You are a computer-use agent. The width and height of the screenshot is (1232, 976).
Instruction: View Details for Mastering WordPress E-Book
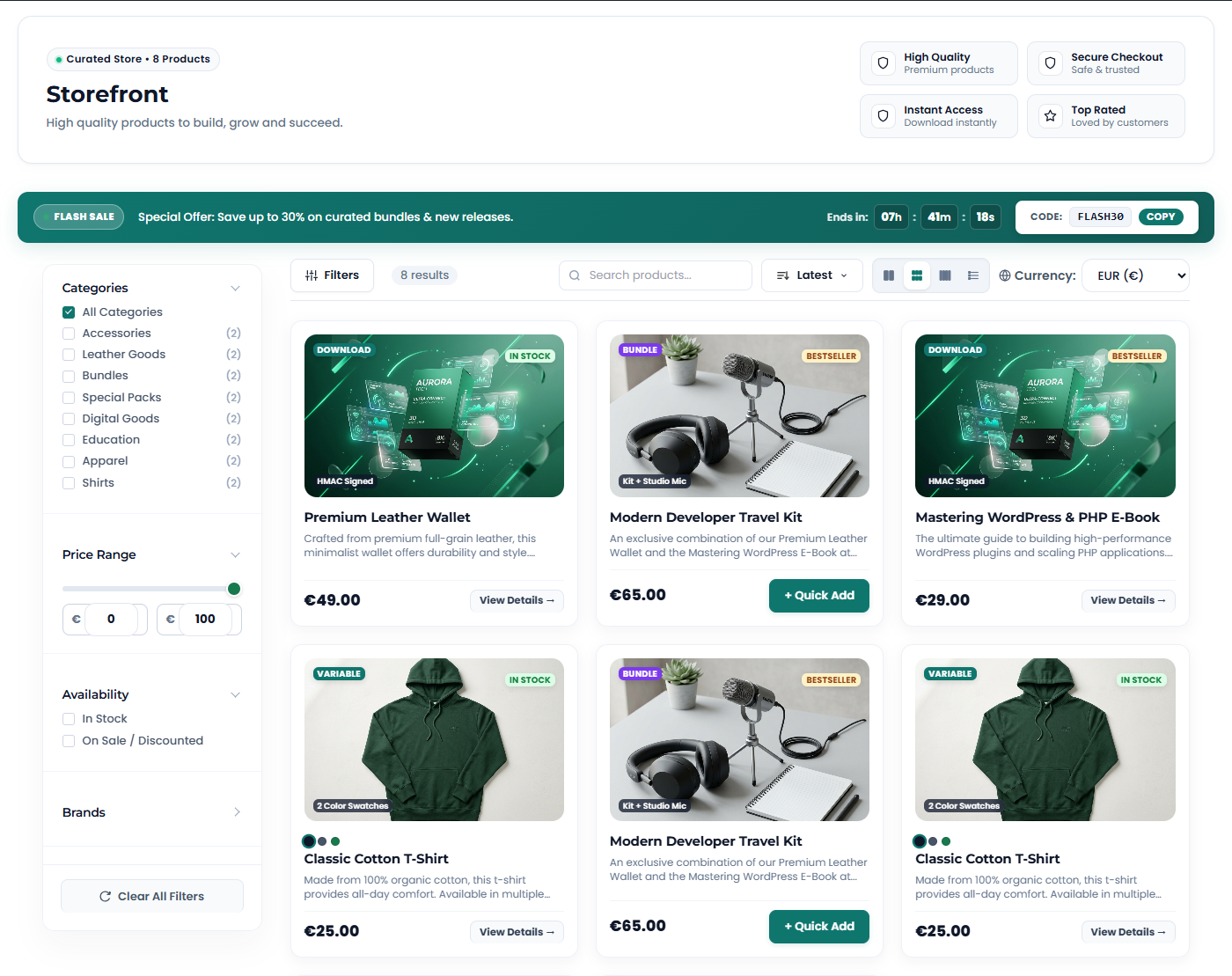pyautogui.click(x=1128, y=600)
